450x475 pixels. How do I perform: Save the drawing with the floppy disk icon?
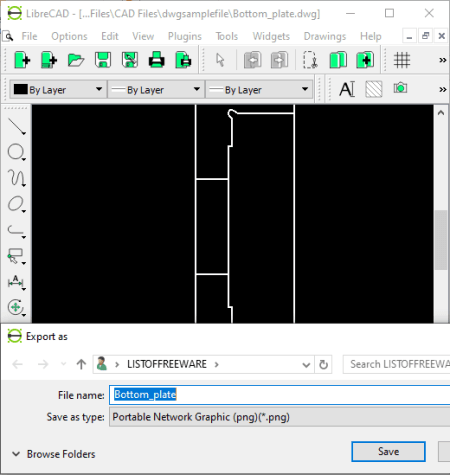[103, 60]
